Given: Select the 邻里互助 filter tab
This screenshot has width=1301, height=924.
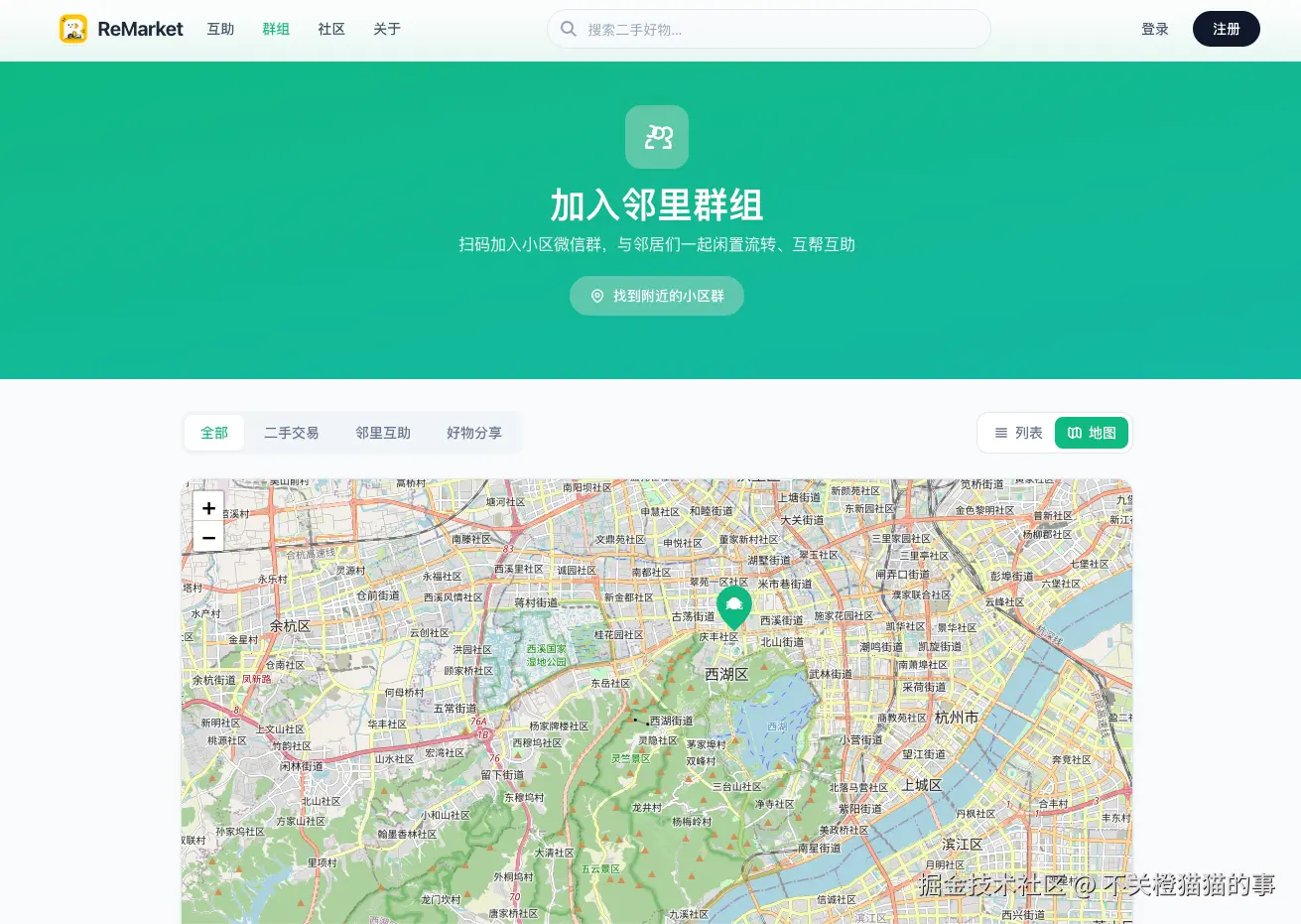Looking at the screenshot, I should (x=383, y=433).
